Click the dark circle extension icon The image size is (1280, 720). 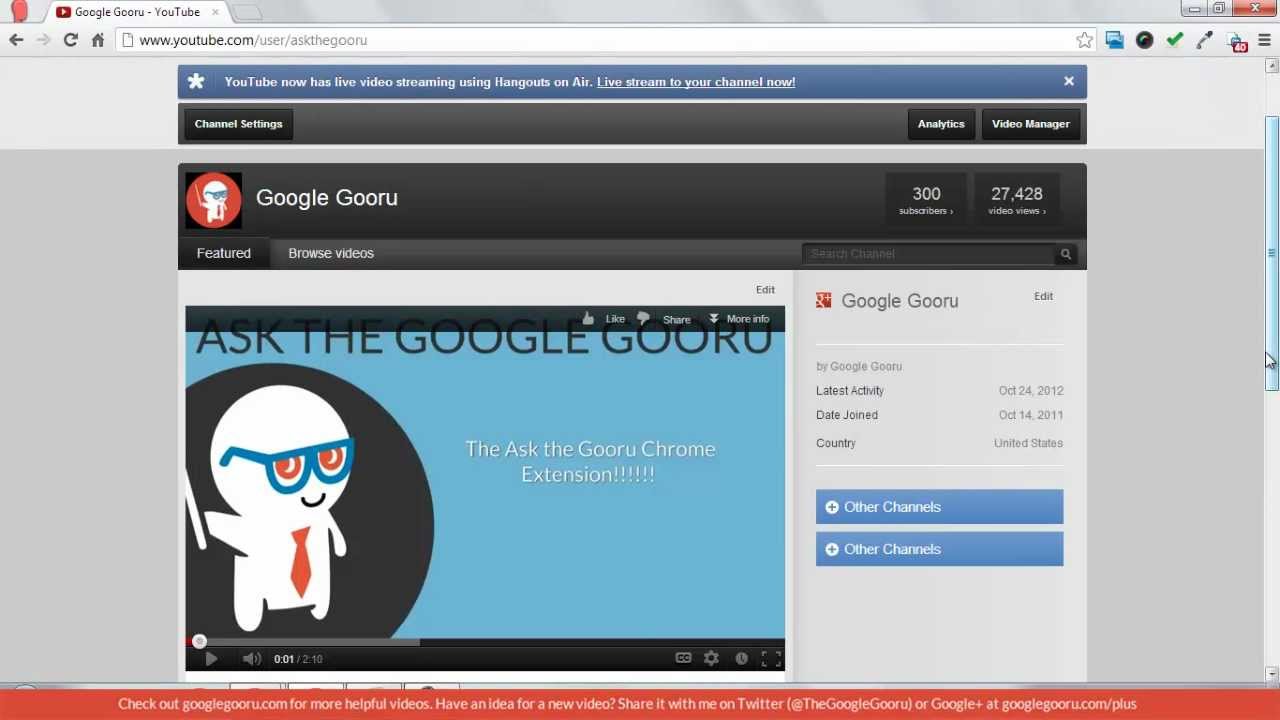pos(1145,40)
